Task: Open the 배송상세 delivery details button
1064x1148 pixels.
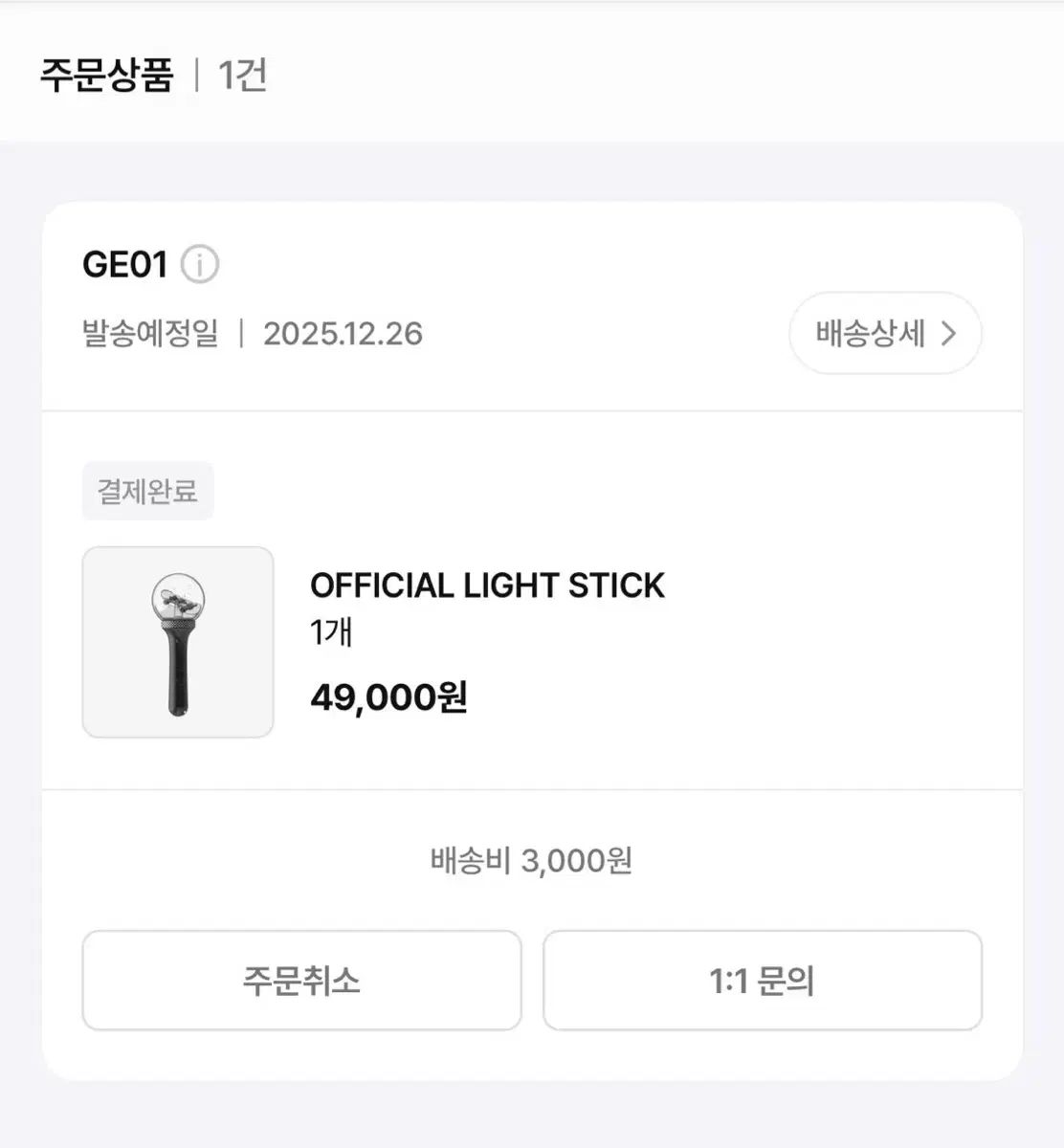Action: point(885,333)
